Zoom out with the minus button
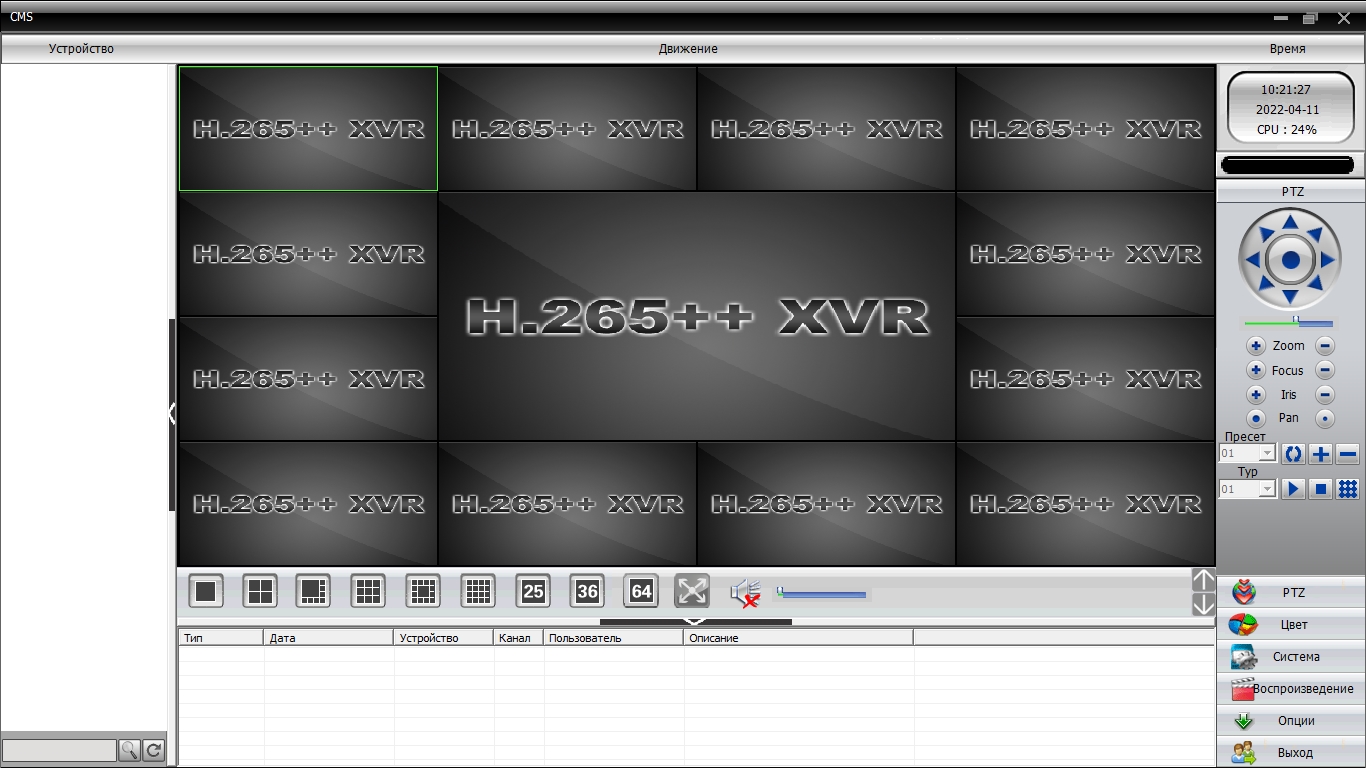Viewport: 1366px width, 768px height. 1325,346
